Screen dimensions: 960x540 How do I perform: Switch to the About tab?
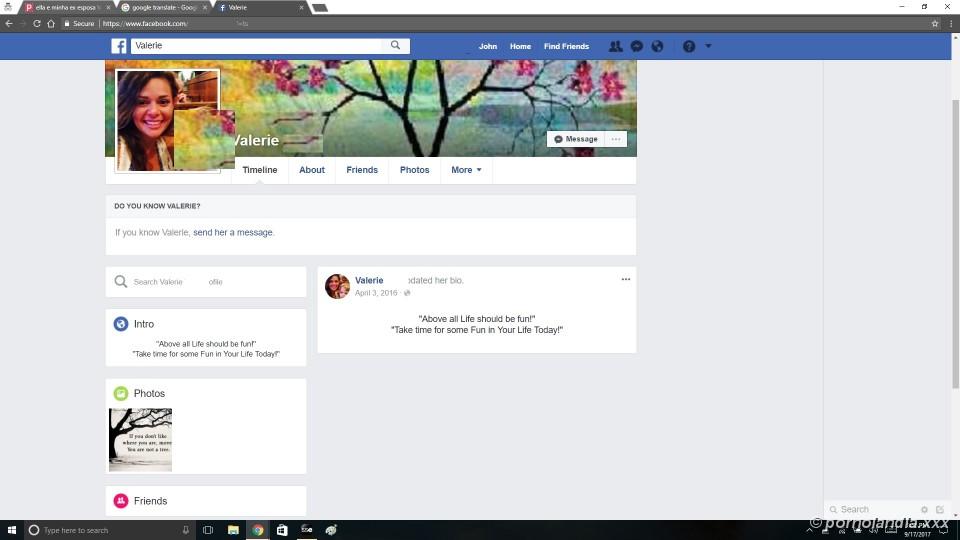(x=312, y=170)
